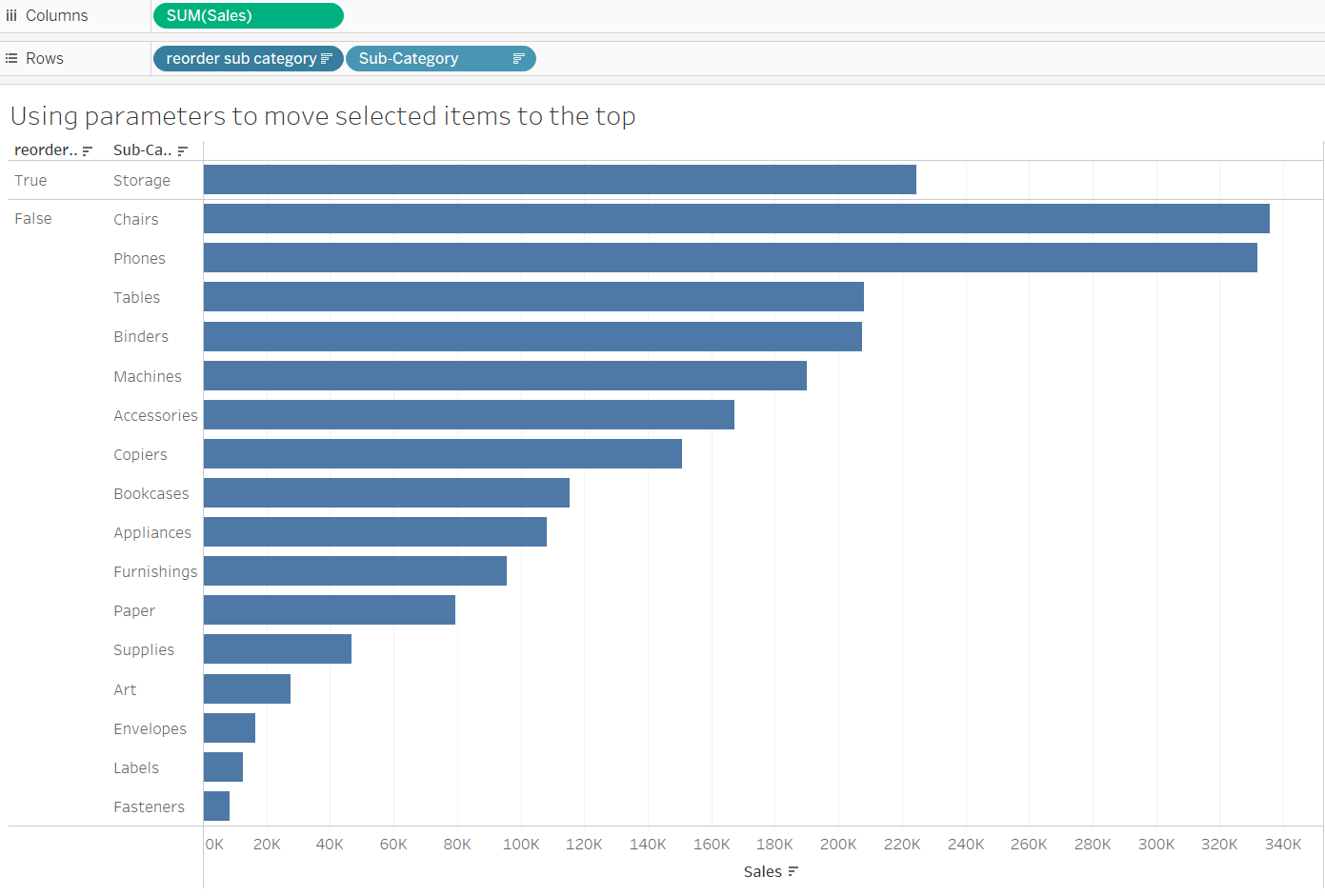Click the 300K axis tick label
This screenshot has width=1325, height=896.
(1156, 845)
